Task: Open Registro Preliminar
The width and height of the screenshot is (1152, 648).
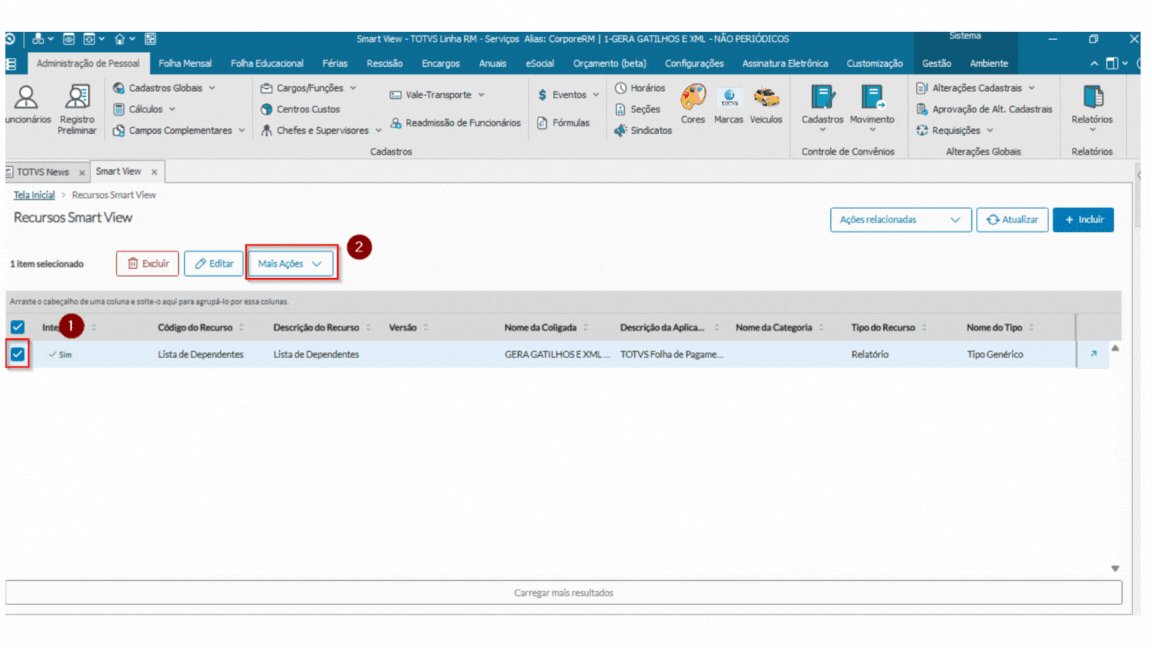Action: point(77,109)
